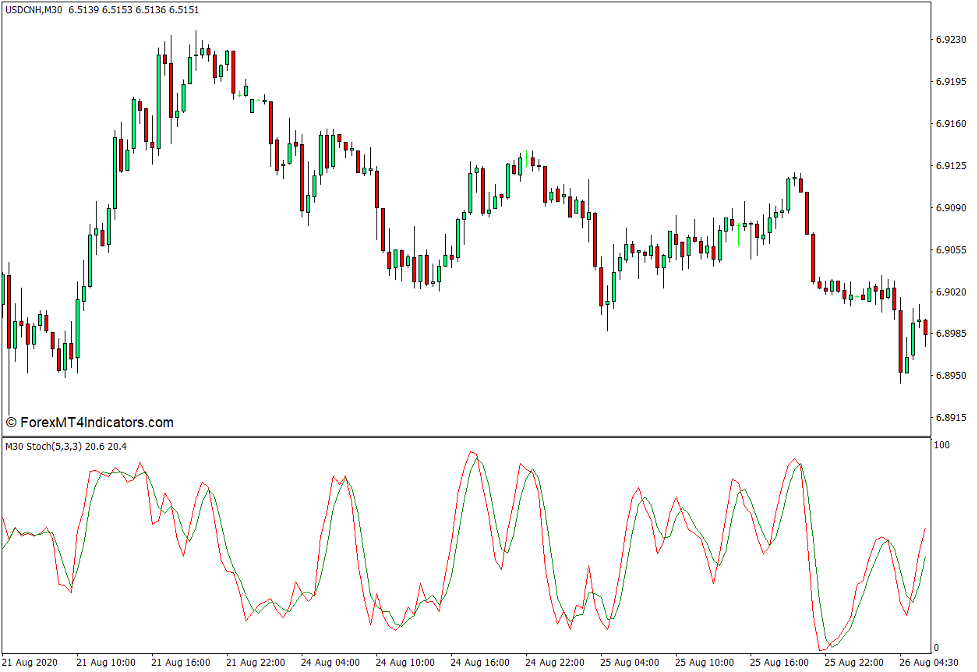Click the stochastic scale 0 level label
The image size is (977, 672).
tap(936, 648)
